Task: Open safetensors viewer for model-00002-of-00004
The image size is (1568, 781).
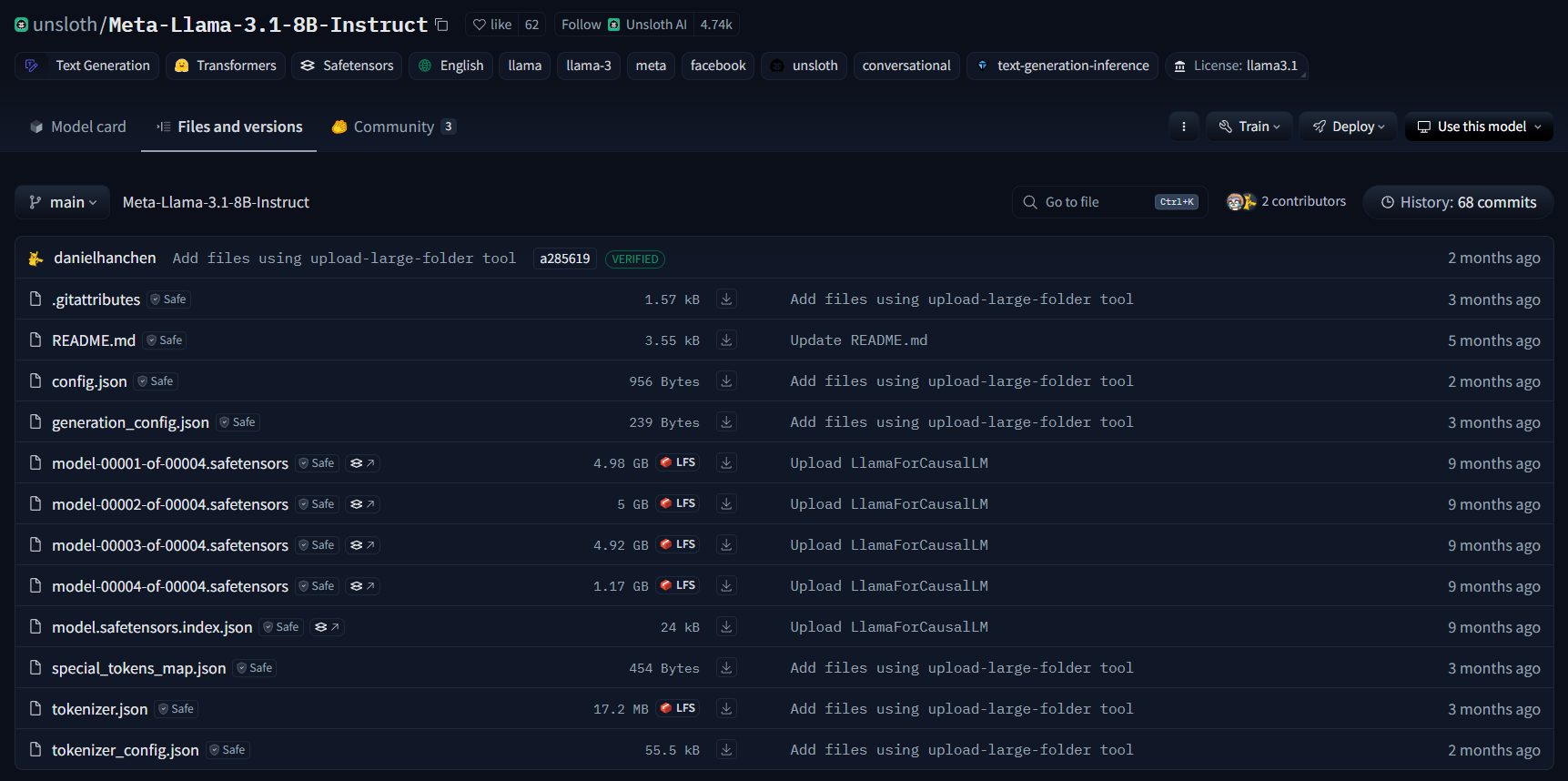Action: pos(362,504)
